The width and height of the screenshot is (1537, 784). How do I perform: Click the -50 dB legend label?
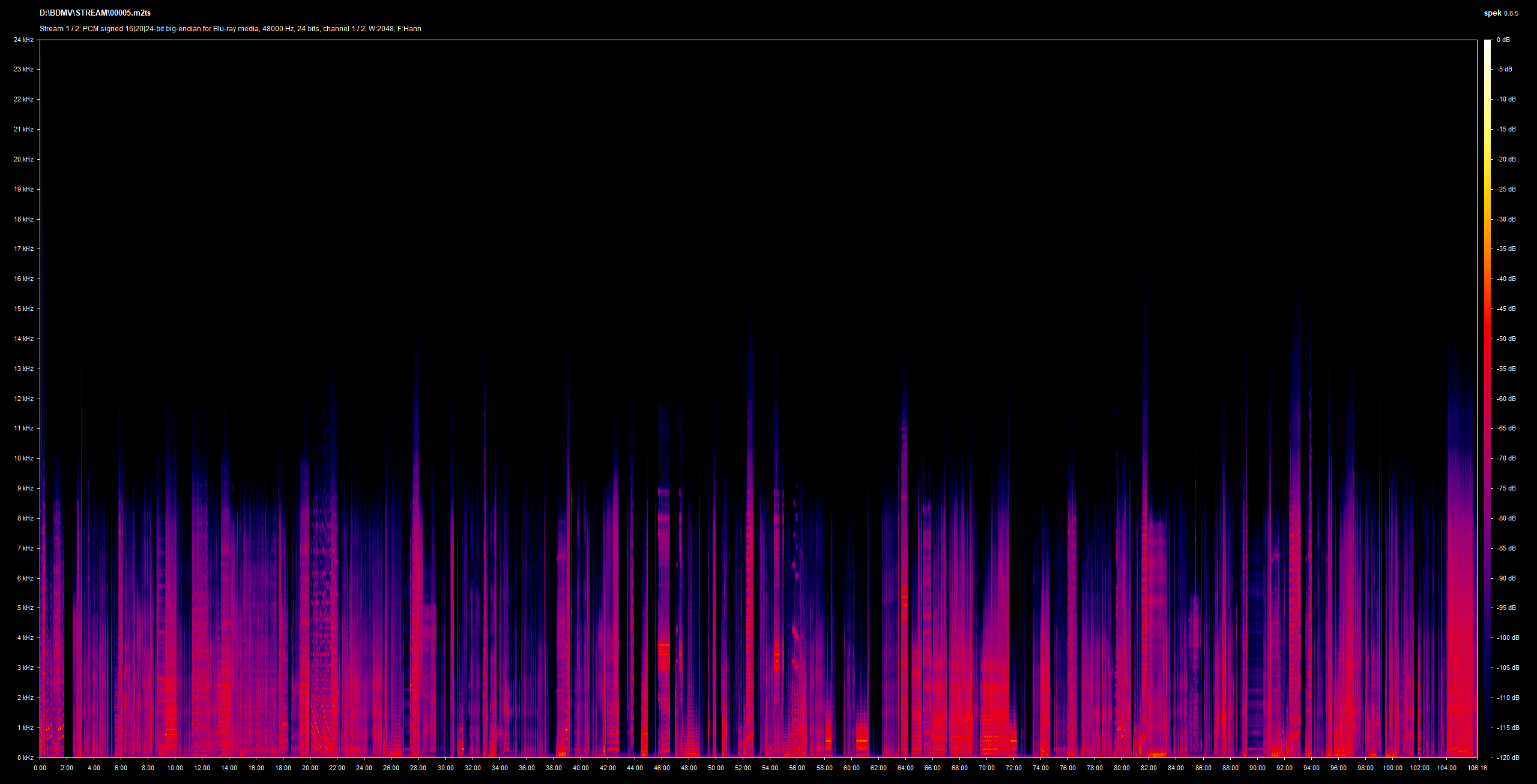pos(1506,339)
